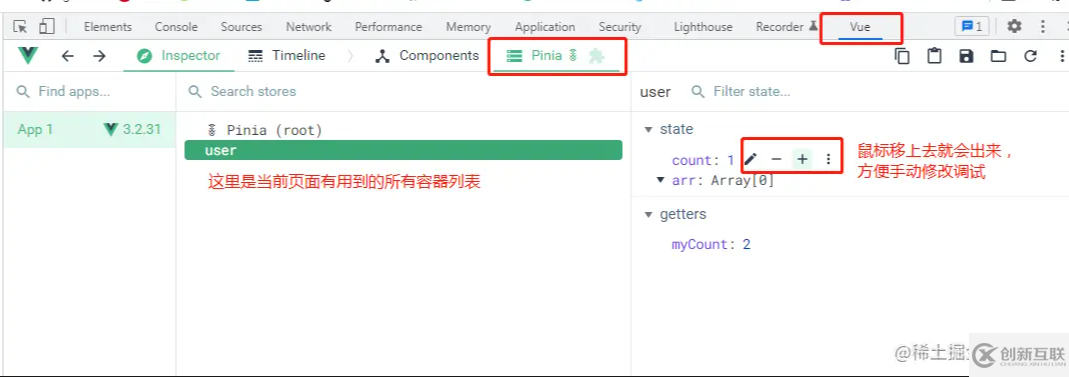Select the user store

point(403,150)
